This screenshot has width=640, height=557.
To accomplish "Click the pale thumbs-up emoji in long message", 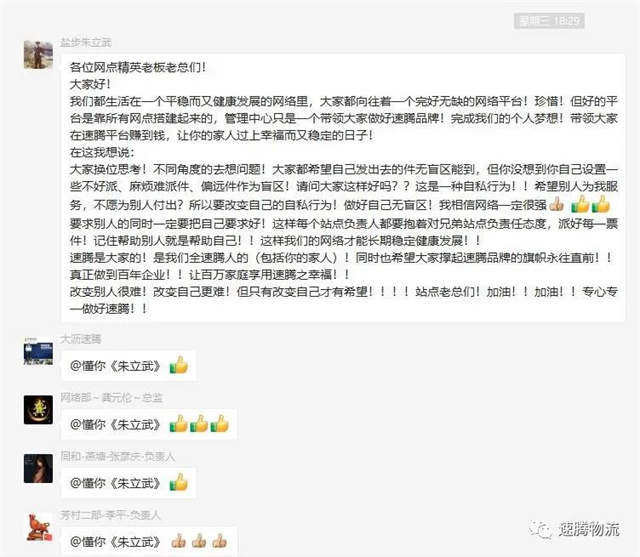I will tap(556, 204).
